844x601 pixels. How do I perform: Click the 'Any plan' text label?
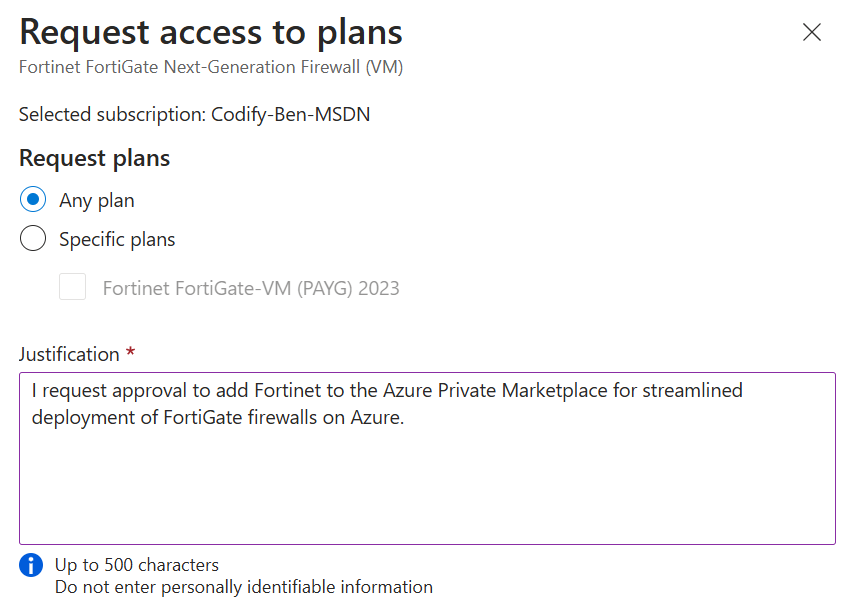point(97,201)
